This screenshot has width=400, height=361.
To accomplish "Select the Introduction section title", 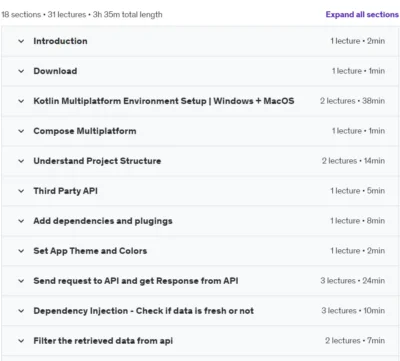I will [60, 41].
